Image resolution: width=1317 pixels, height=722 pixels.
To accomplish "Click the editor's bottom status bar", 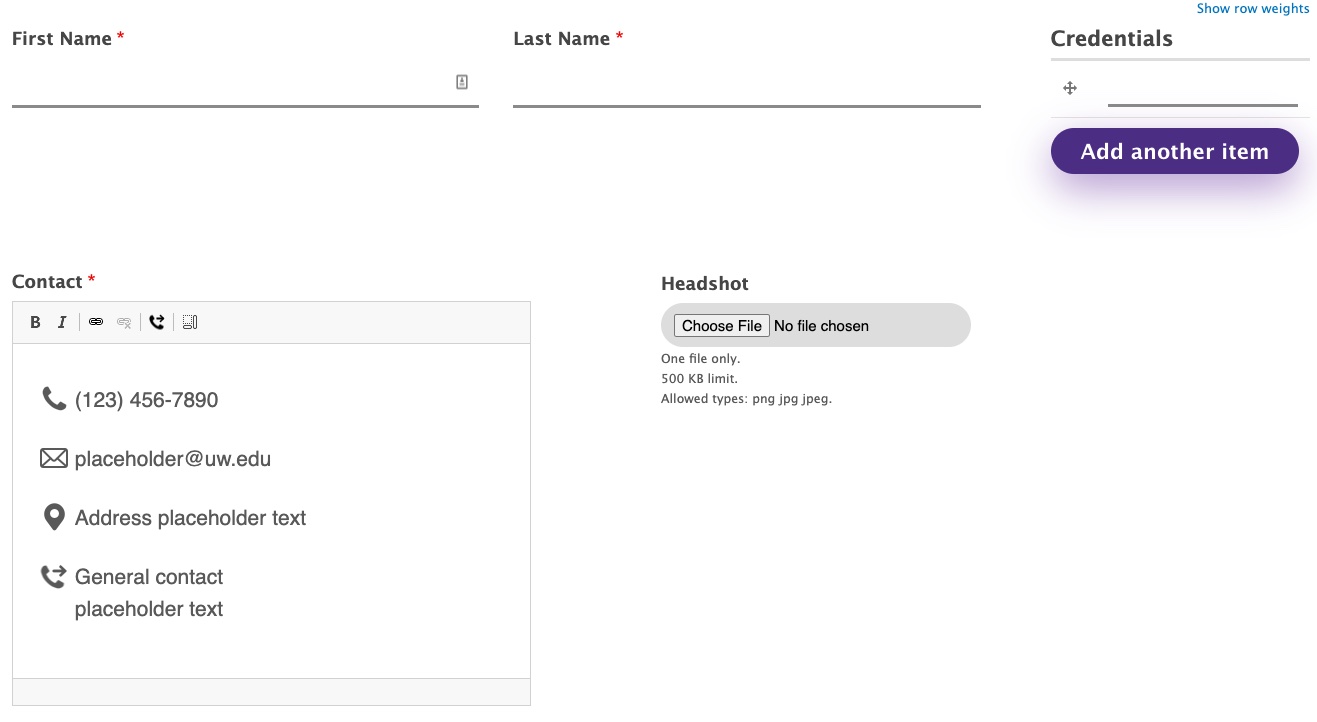I will [271, 692].
